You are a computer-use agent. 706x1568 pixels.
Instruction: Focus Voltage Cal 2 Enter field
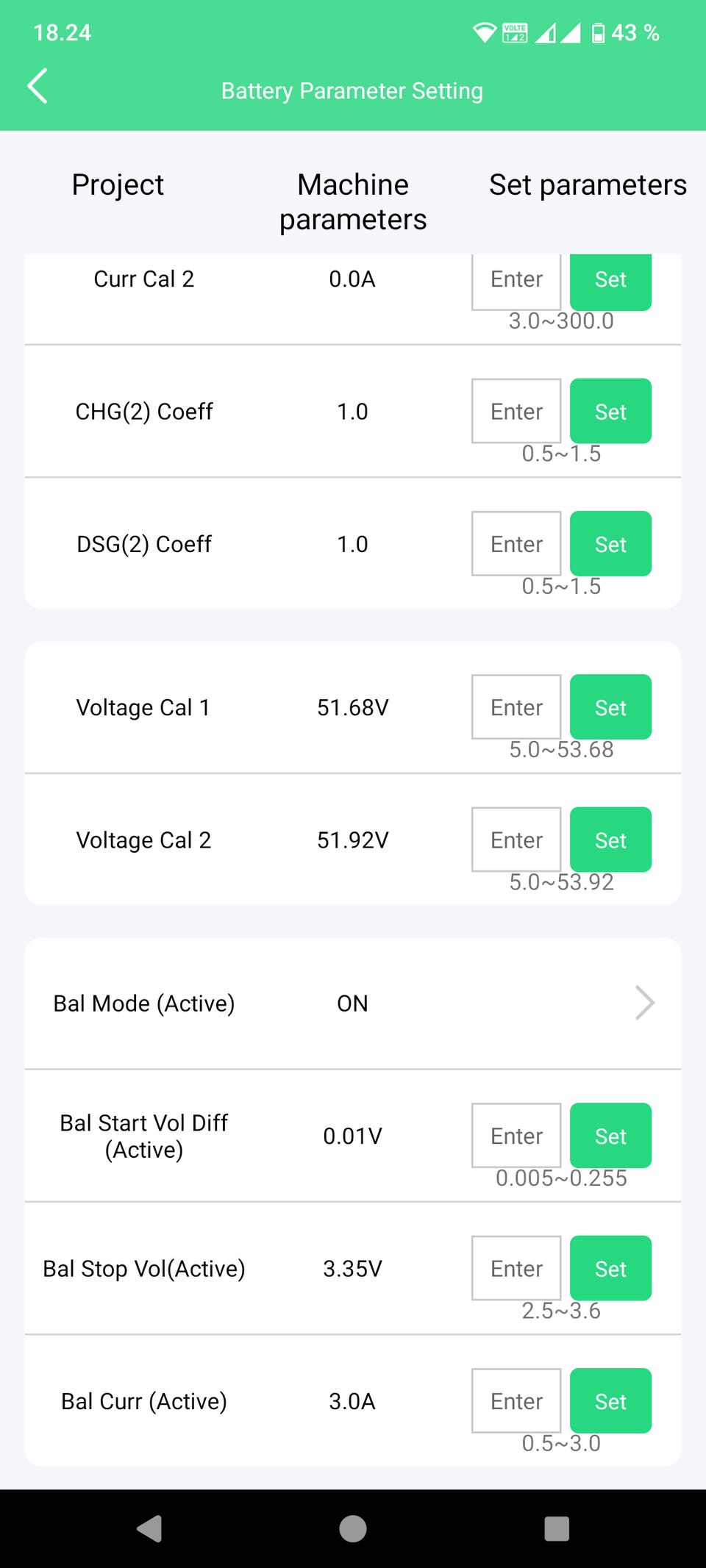[x=516, y=840]
